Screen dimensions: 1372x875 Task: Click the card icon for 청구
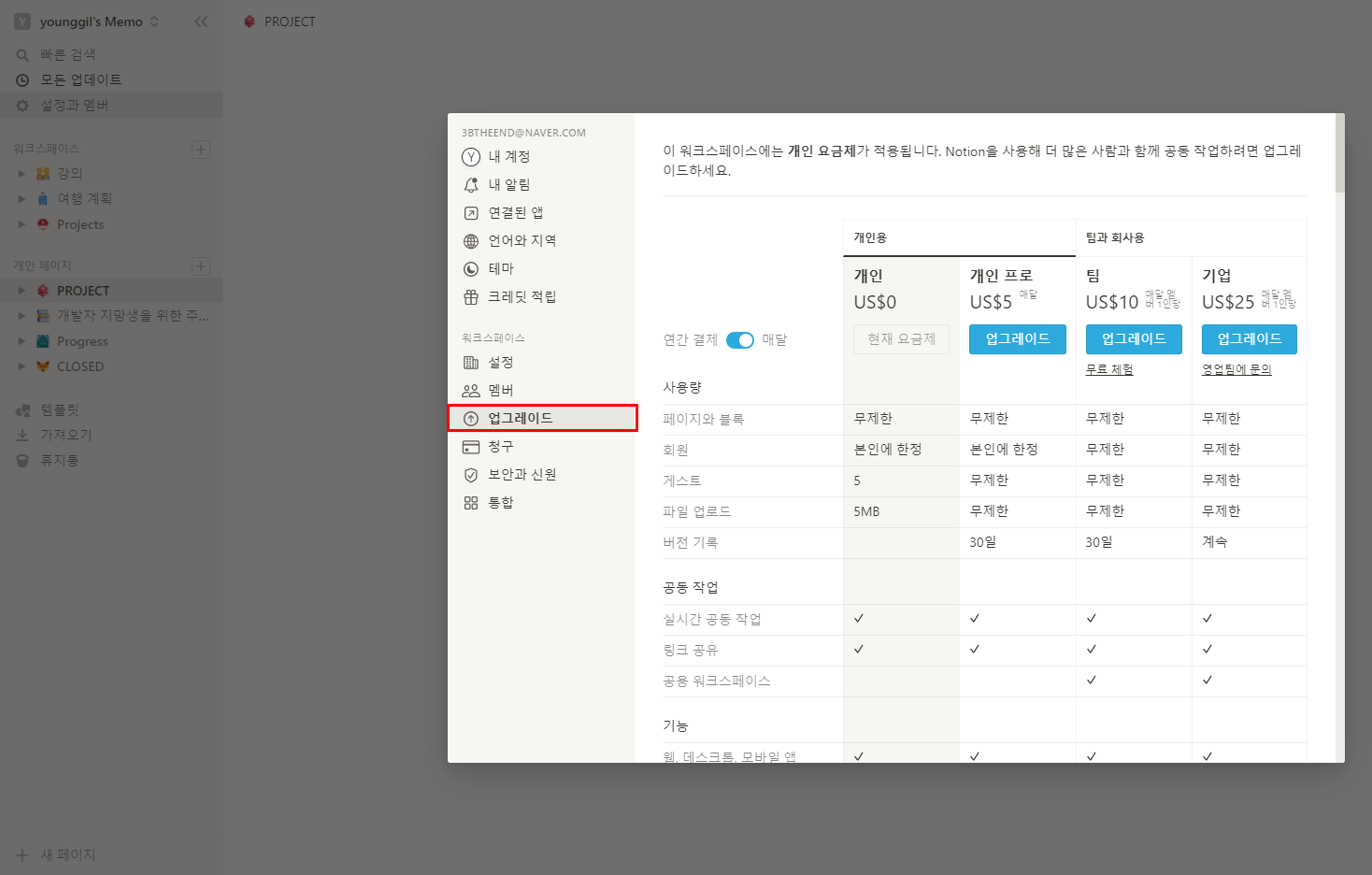471,447
